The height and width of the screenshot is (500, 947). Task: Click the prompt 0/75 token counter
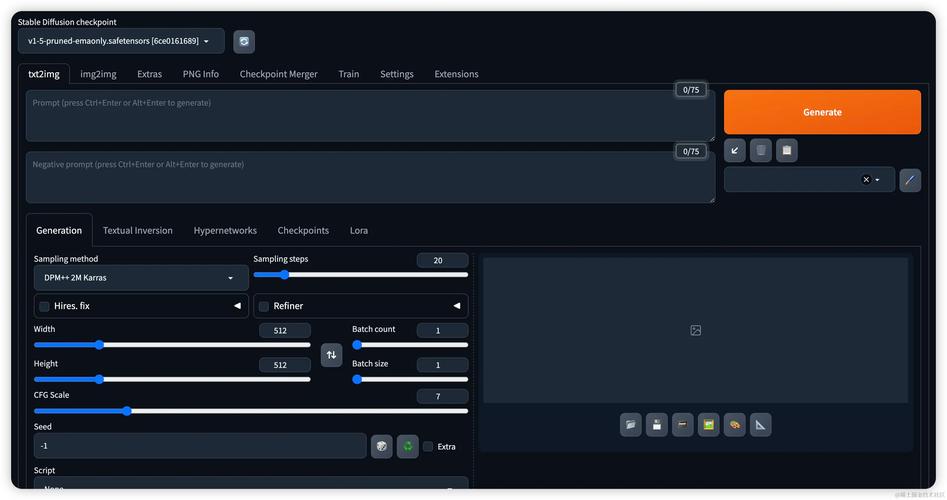click(691, 90)
